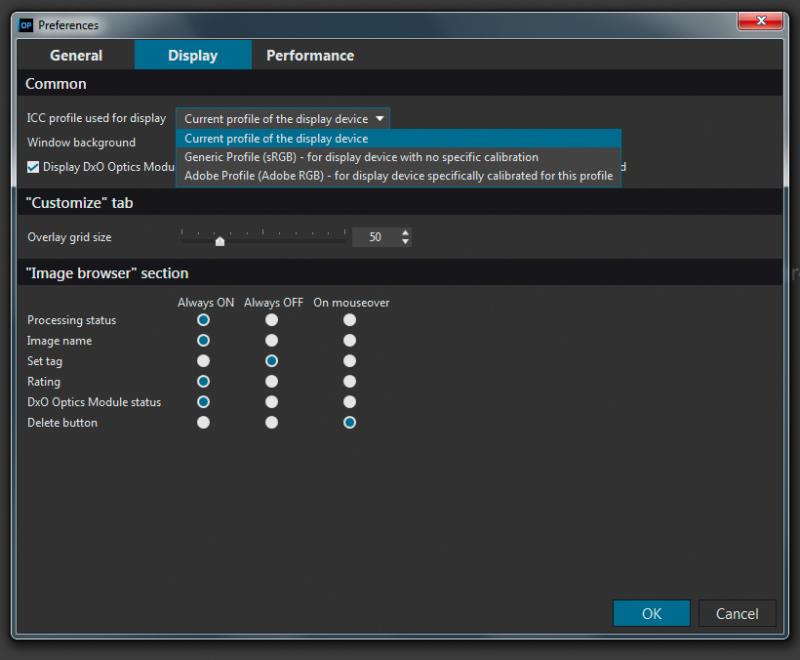
Task: Click the Overlay grid size value field
Action: point(376,237)
